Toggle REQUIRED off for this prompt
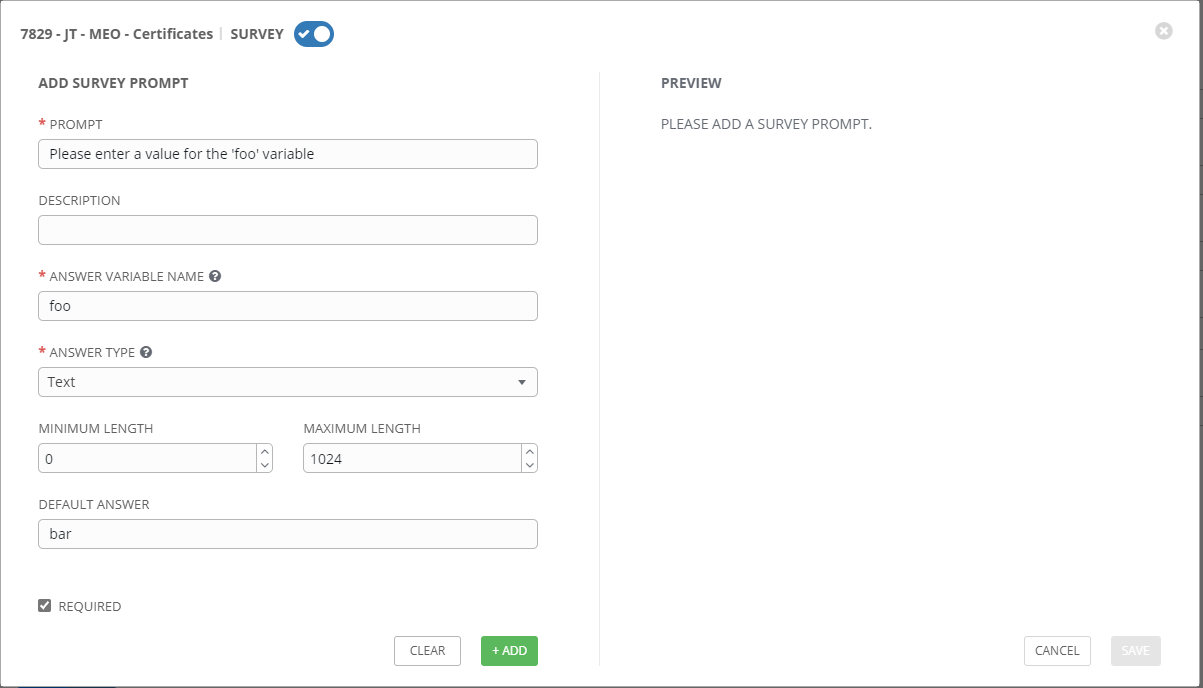The width and height of the screenshot is (1203, 688). 44,605
